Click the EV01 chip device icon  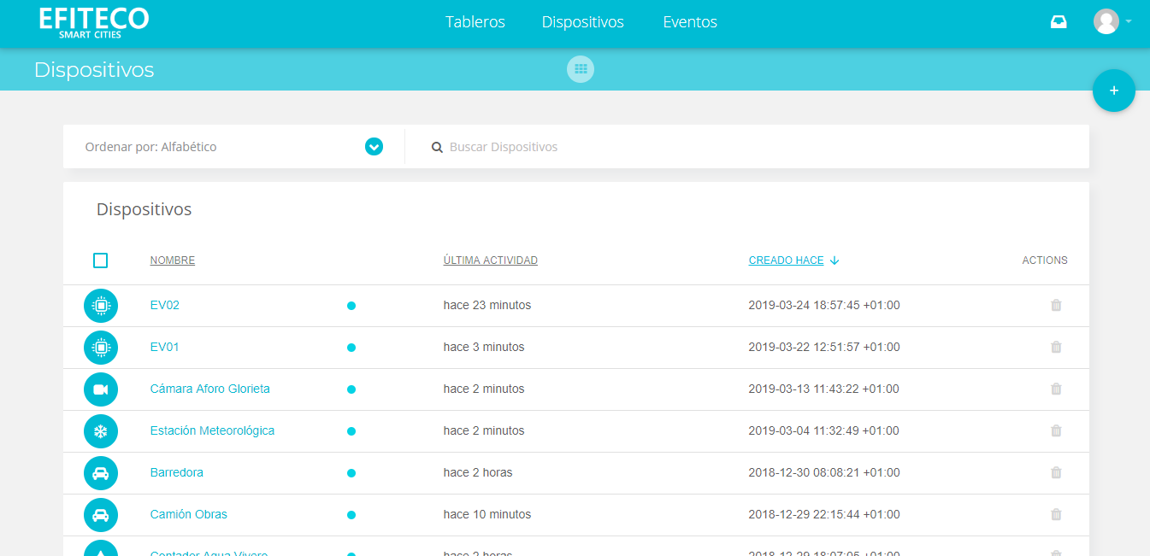(100, 348)
